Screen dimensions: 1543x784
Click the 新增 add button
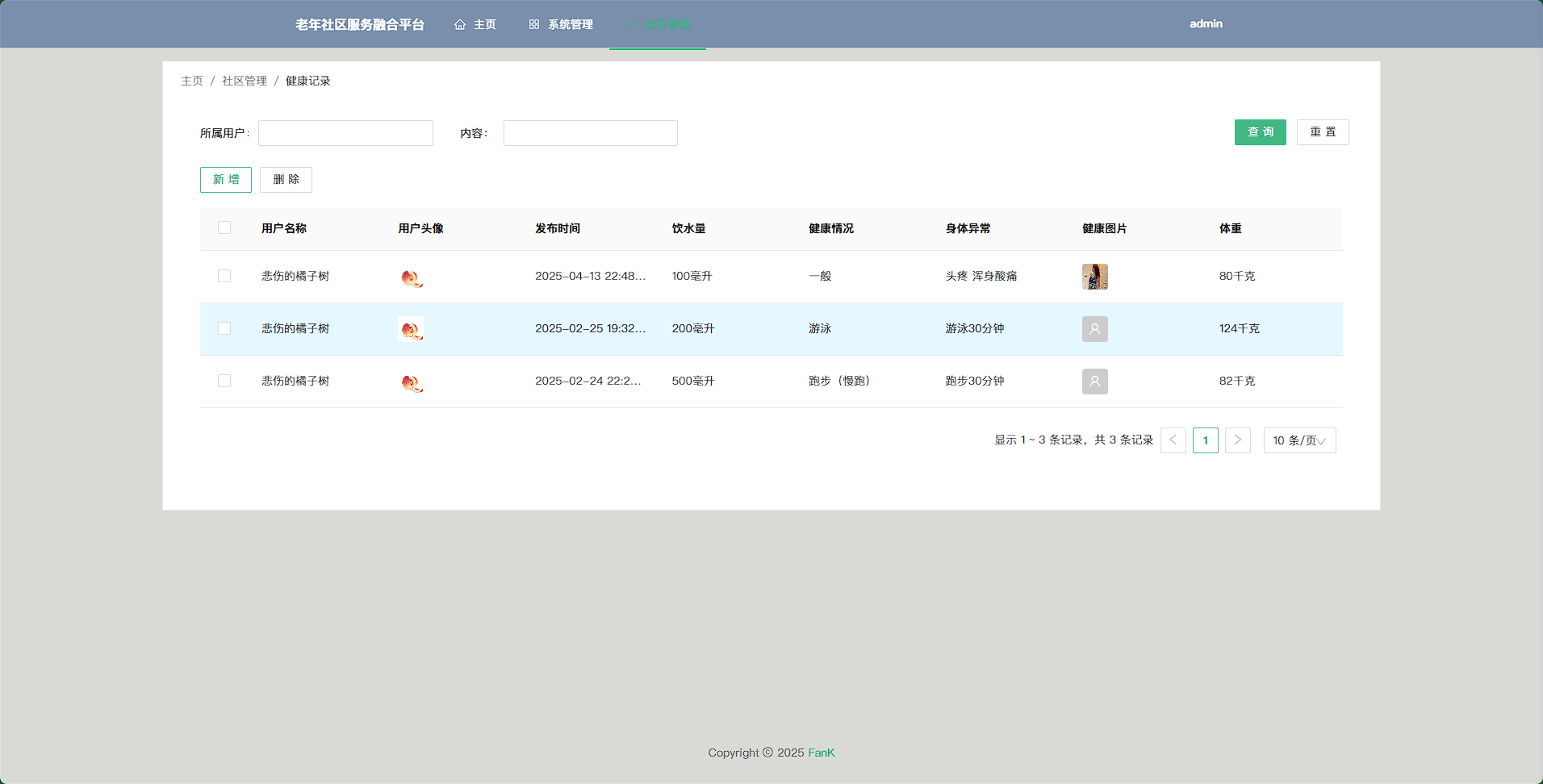pyautogui.click(x=226, y=180)
